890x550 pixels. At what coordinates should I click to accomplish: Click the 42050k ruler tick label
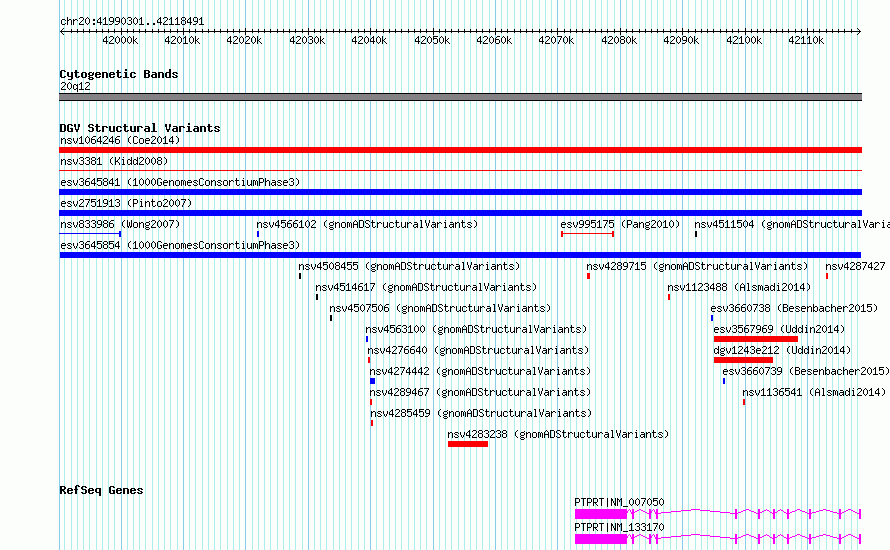coord(432,40)
